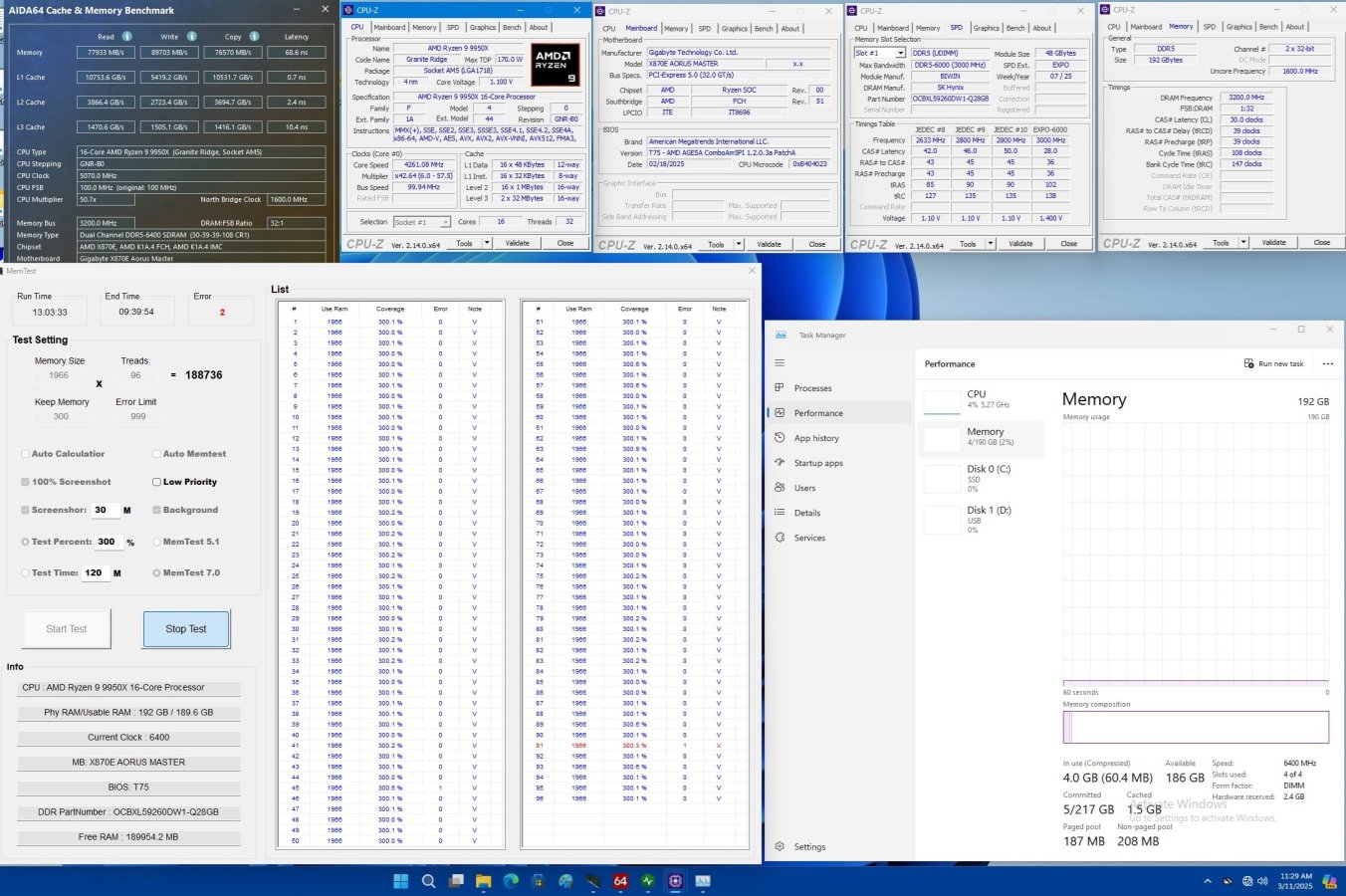Click the taskbar clock showing 11:29 AM
Image resolution: width=1346 pixels, height=896 pixels.
1296,881
